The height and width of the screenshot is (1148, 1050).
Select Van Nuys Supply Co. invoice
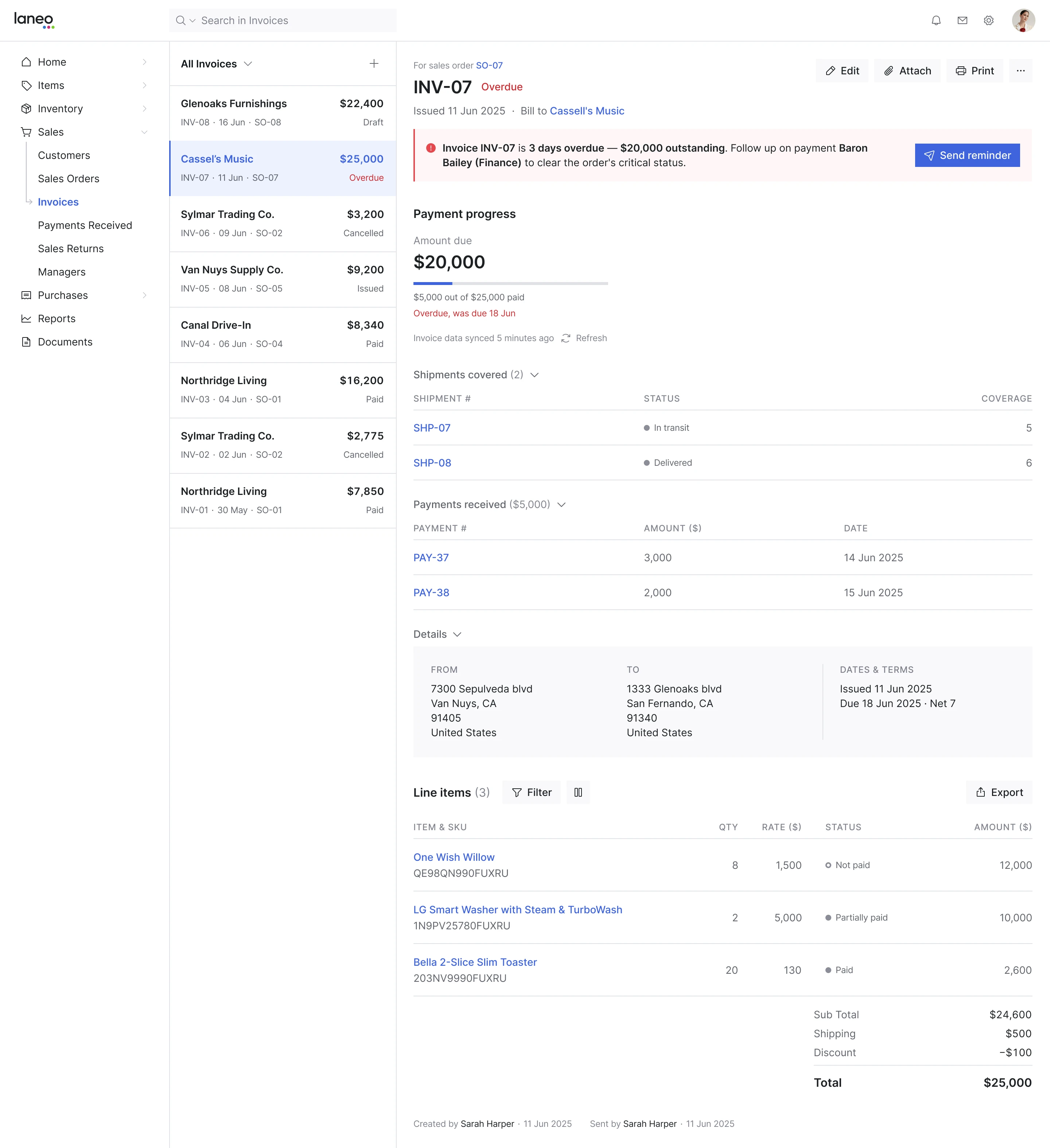click(283, 279)
